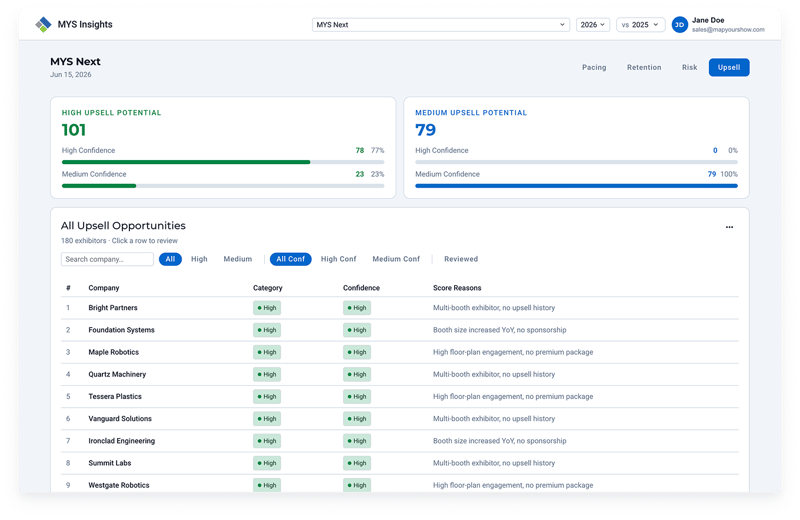Open the JD user avatar
This screenshot has width=800, height=520.
coord(680,24)
